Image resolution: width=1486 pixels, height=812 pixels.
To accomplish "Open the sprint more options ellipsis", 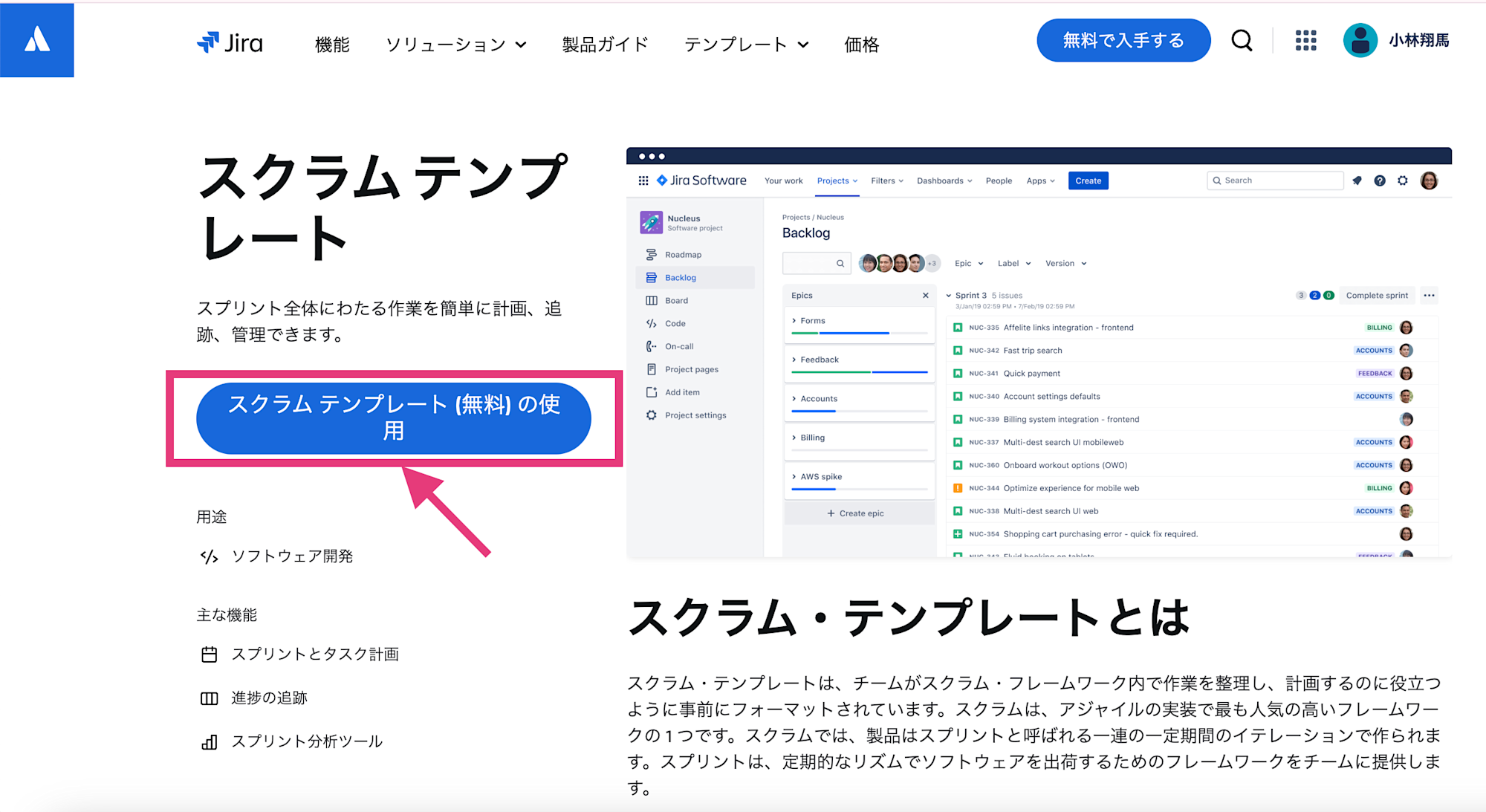I will coord(1429,296).
